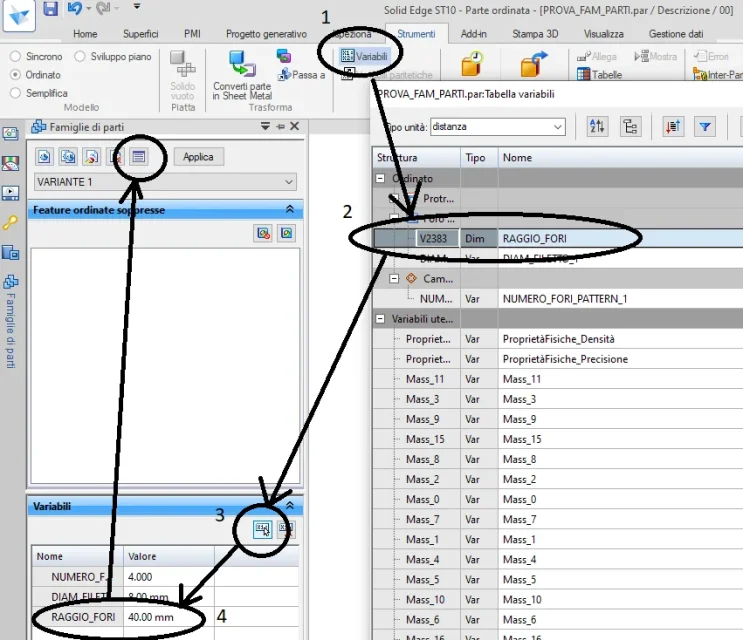743x640 pixels.
Task: Collapse the Feature ordinate soppresse section
Action: pos(290,210)
